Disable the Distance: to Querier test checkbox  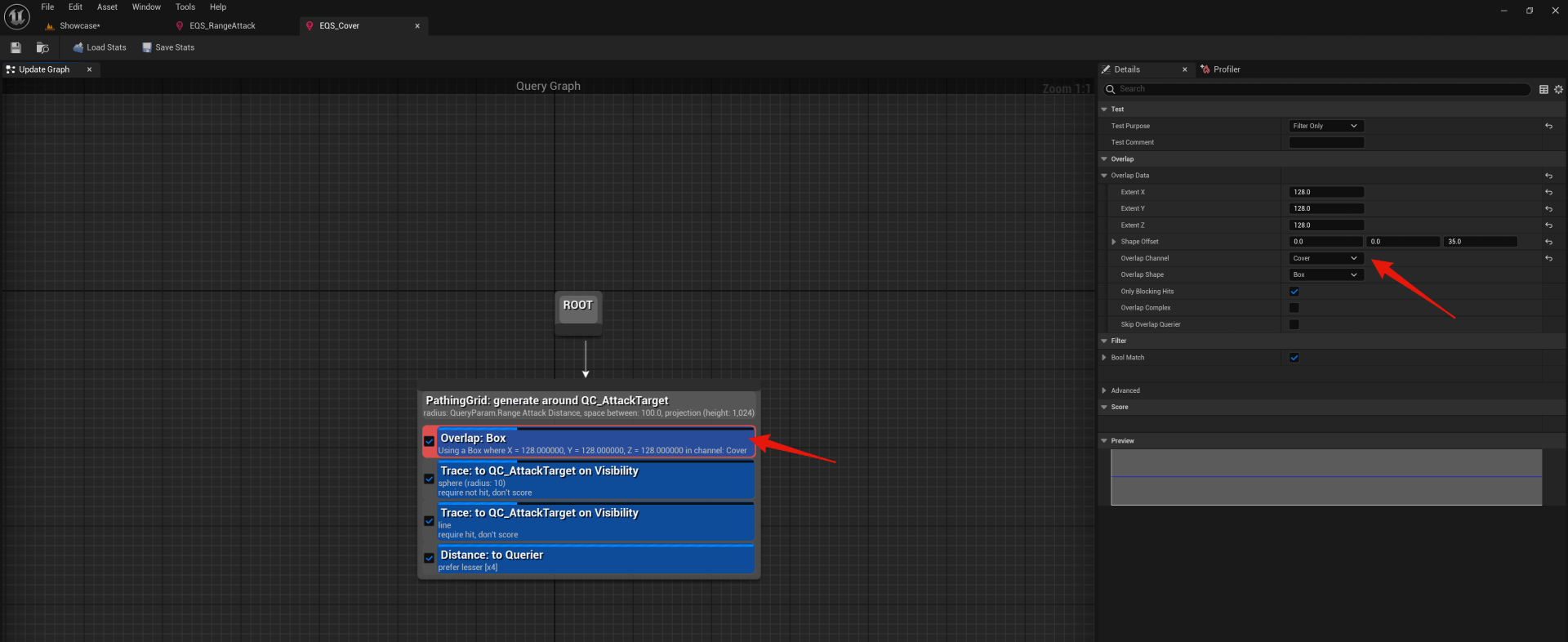[429, 559]
